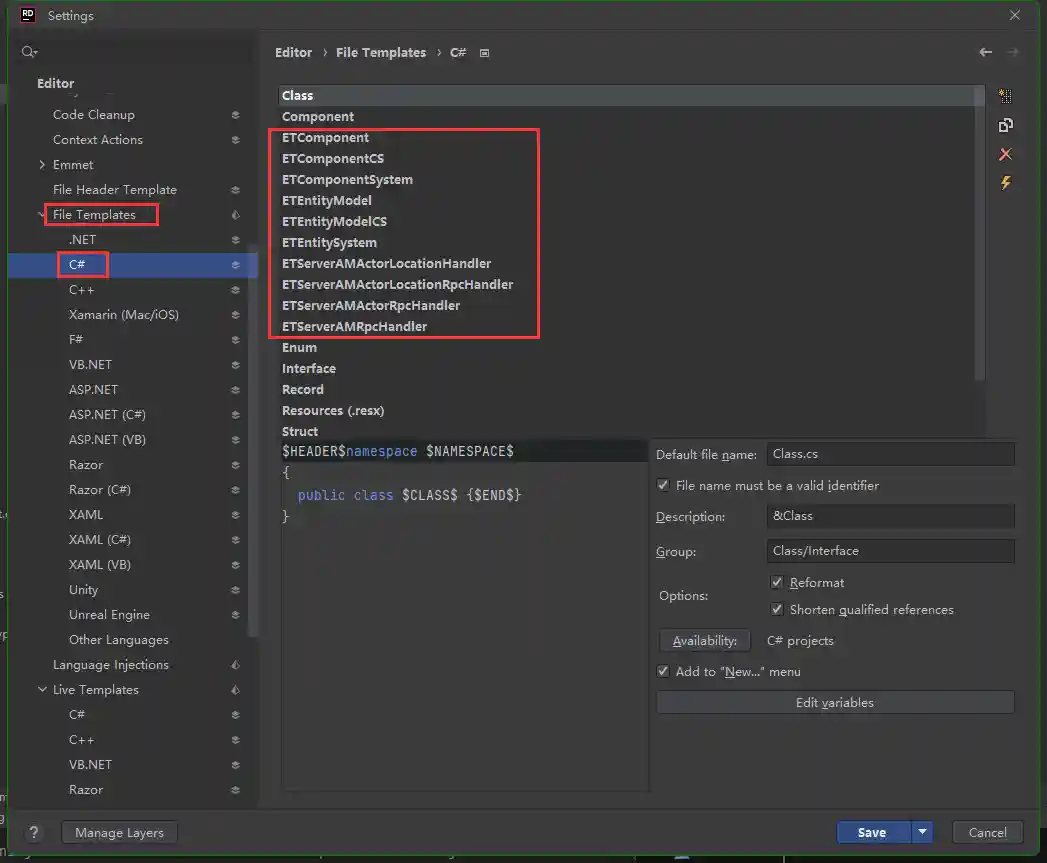This screenshot has height=863, width=1047.
Task: Expand the Emmet tree node
Action: [42, 165]
